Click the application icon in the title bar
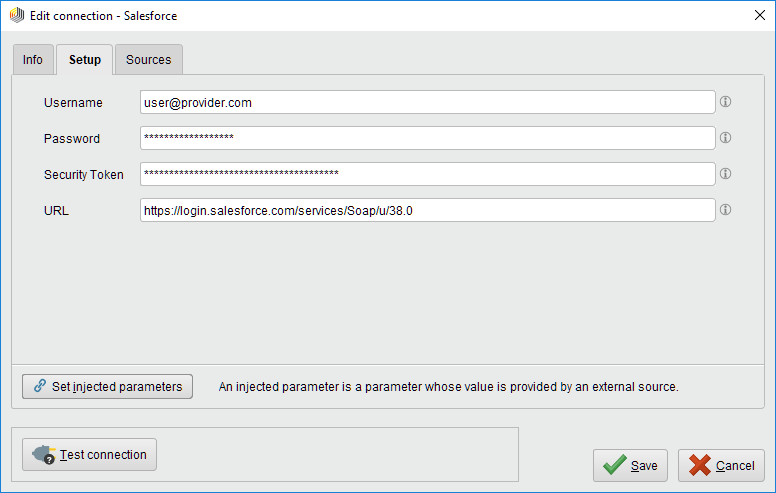The image size is (776, 493). (16, 16)
